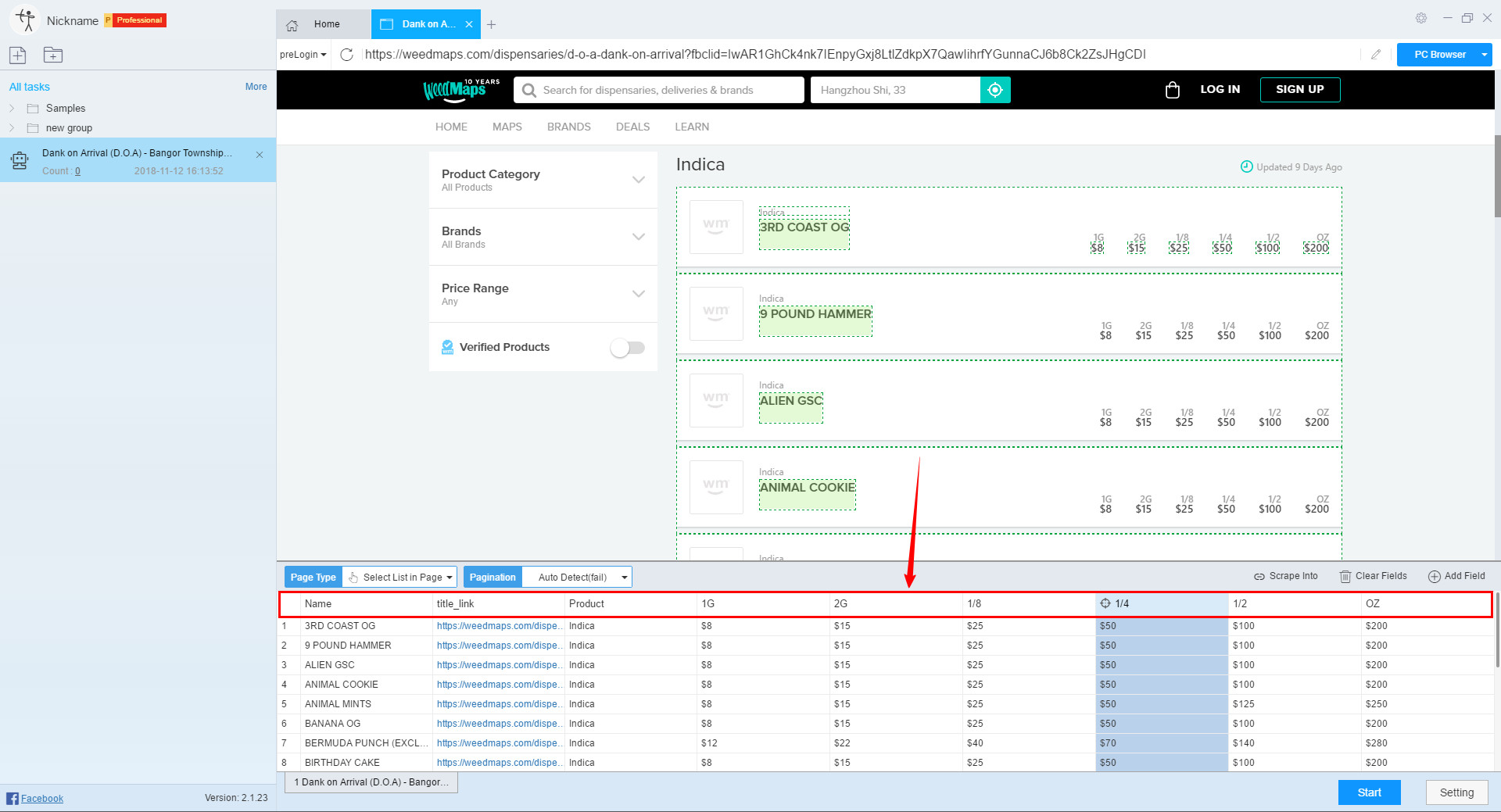
Task: Click the SIGN UP button
Action: (x=1300, y=90)
